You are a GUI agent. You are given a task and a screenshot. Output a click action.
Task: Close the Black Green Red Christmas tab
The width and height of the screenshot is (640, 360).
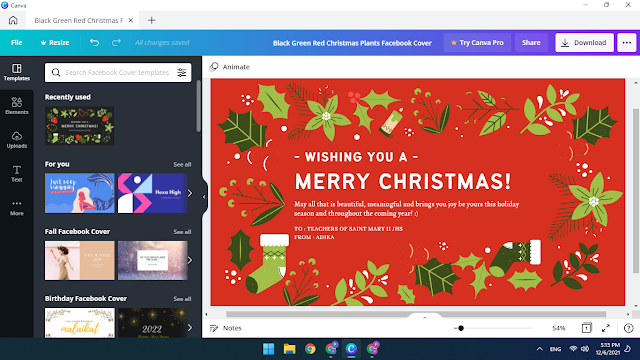(x=131, y=20)
